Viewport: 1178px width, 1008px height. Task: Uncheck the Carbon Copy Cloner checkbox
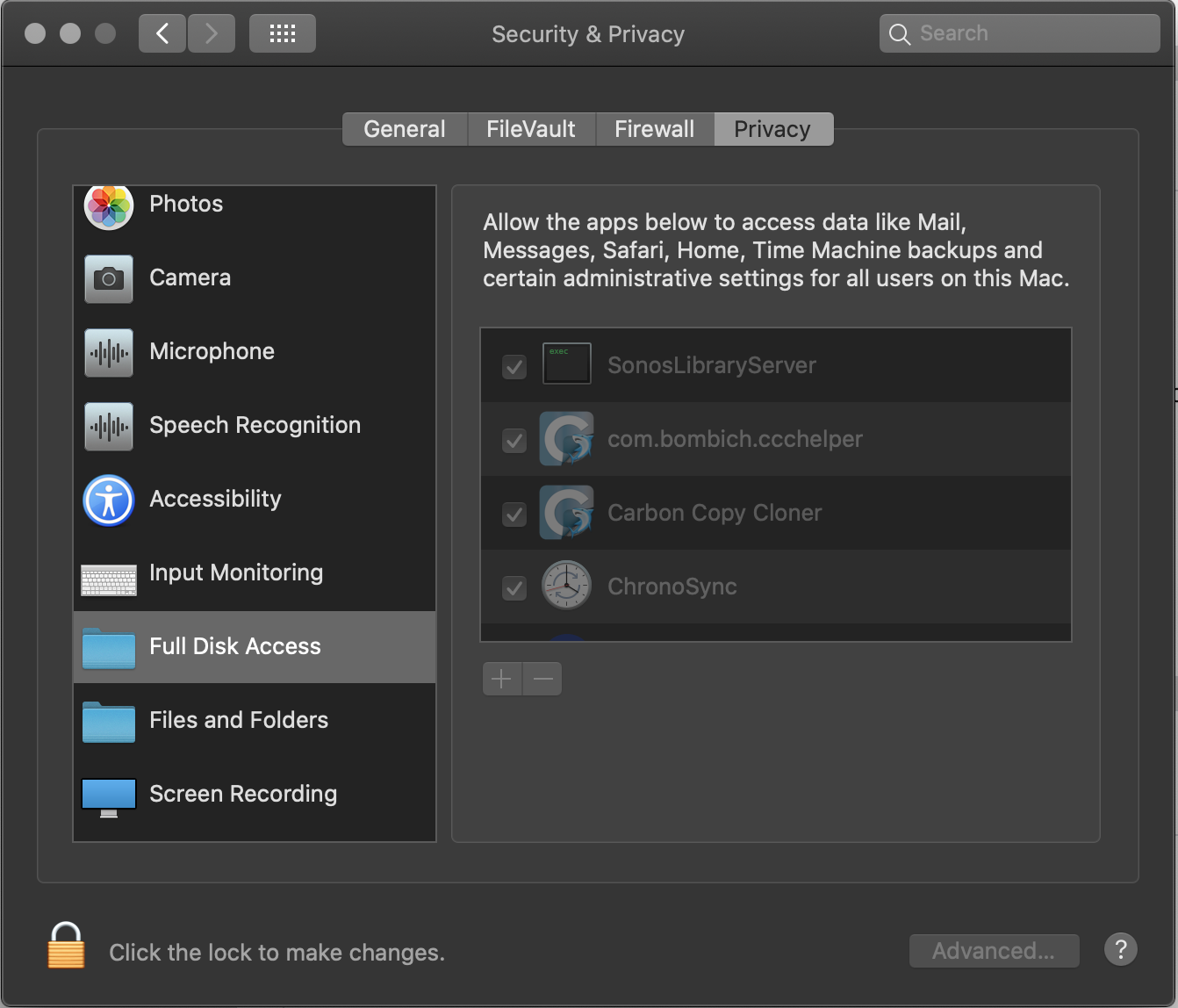[x=514, y=514]
